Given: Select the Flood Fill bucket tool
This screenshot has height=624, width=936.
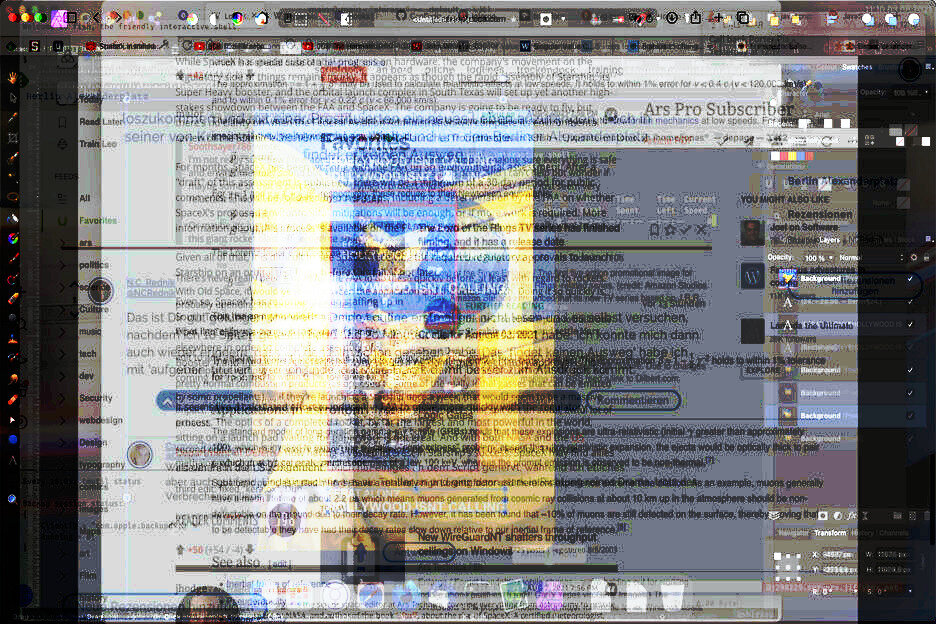Looking at the screenshot, I should click(x=13, y=219).
